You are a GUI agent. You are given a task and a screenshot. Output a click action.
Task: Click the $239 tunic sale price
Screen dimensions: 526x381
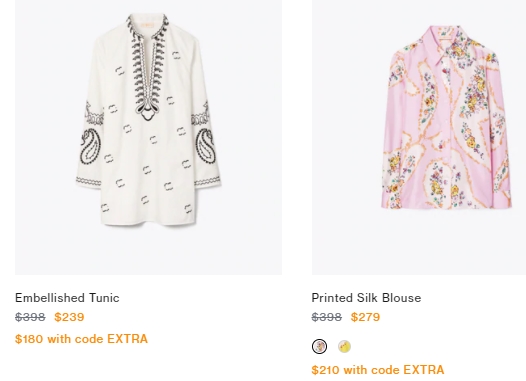pos(69,317)
